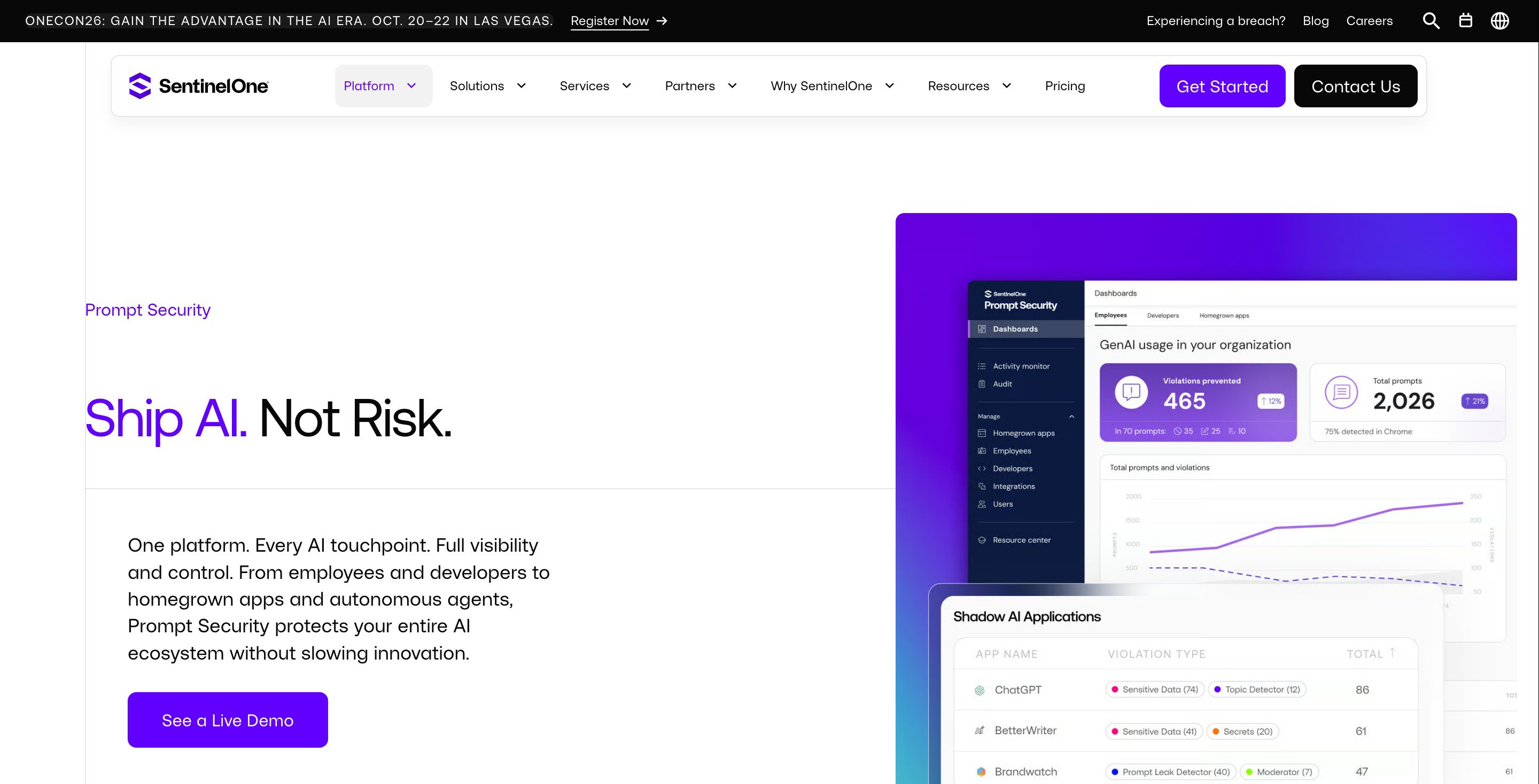1539x784 pixels.
Task: Click the Sensitive Data (74) tag
Action: pos(1154,689)
